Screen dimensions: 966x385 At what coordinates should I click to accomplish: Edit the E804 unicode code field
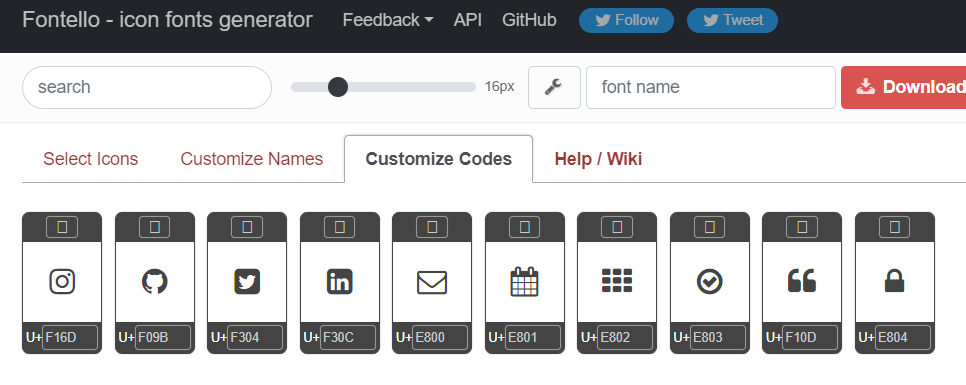pyautogui.click(x=903, y=338)
